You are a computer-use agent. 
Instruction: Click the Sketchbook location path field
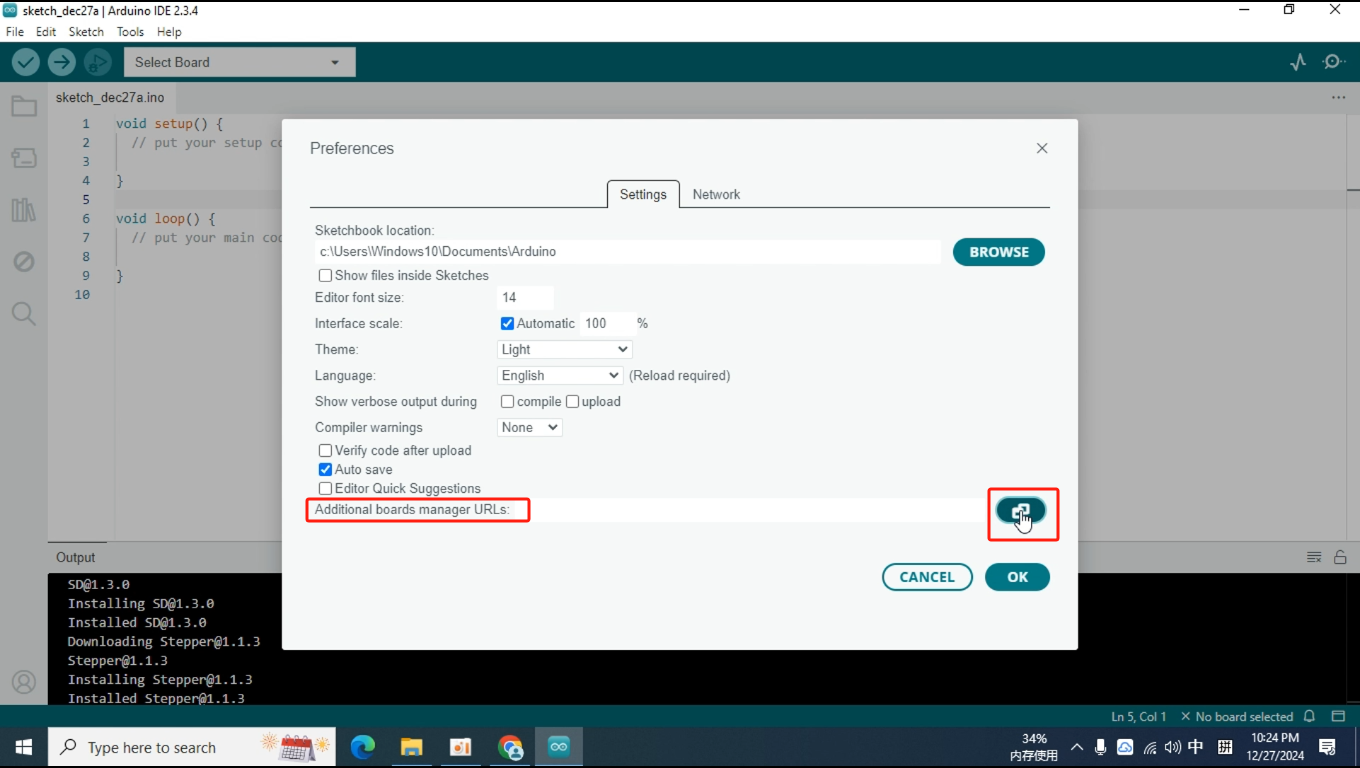[628, 252]
